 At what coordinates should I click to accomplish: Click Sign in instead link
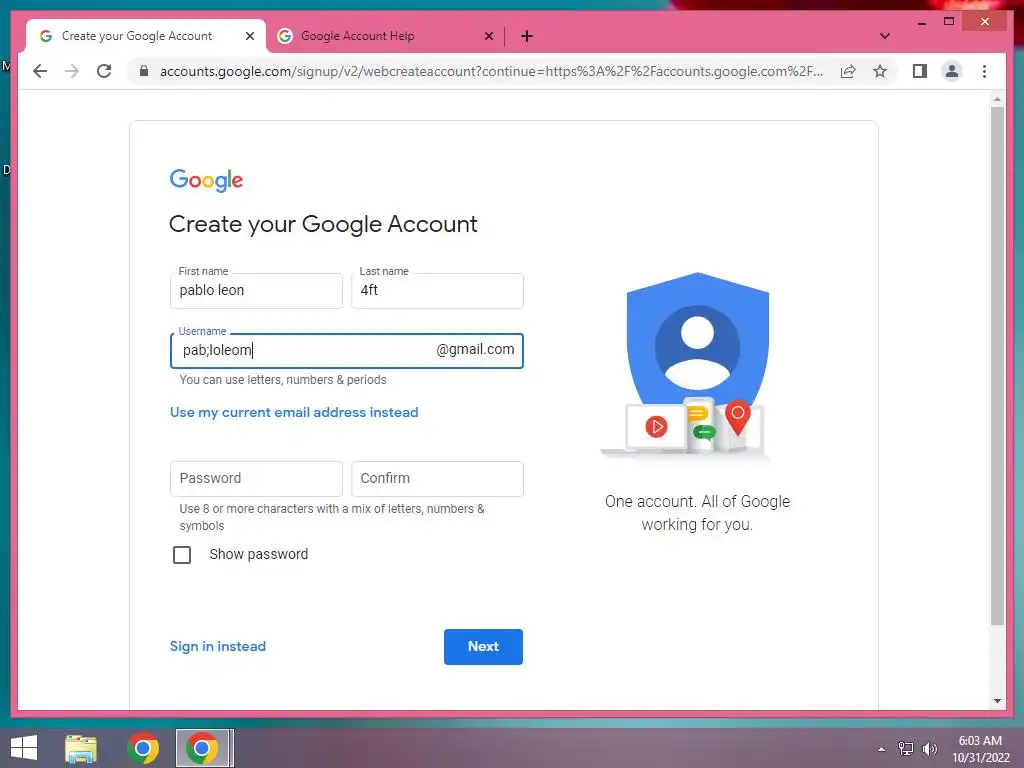pos(217,646)
